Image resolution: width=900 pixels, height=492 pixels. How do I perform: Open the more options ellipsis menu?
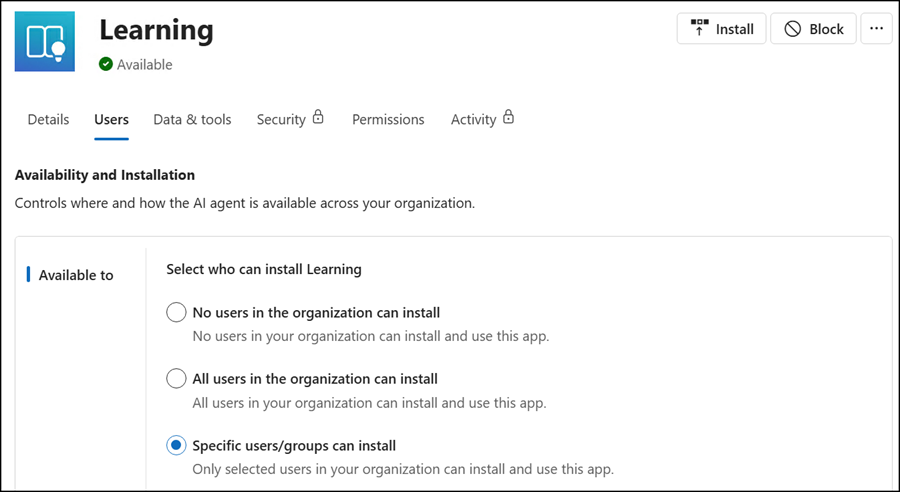click(876, 29)
